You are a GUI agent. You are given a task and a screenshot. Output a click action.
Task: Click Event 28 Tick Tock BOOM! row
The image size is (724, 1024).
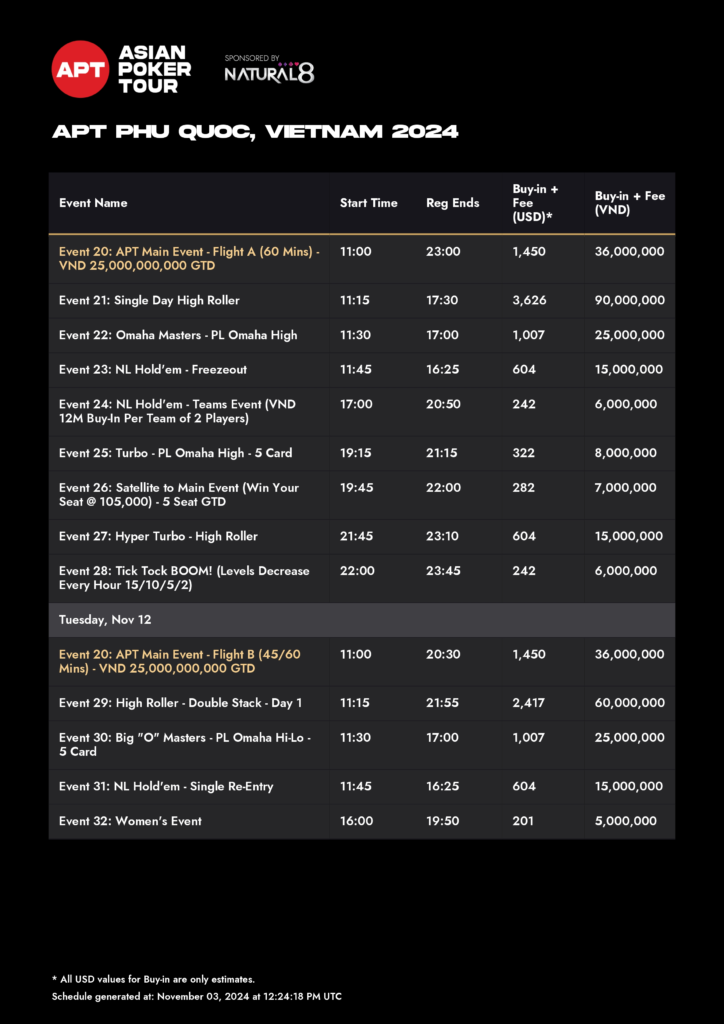tap(184, 578)
